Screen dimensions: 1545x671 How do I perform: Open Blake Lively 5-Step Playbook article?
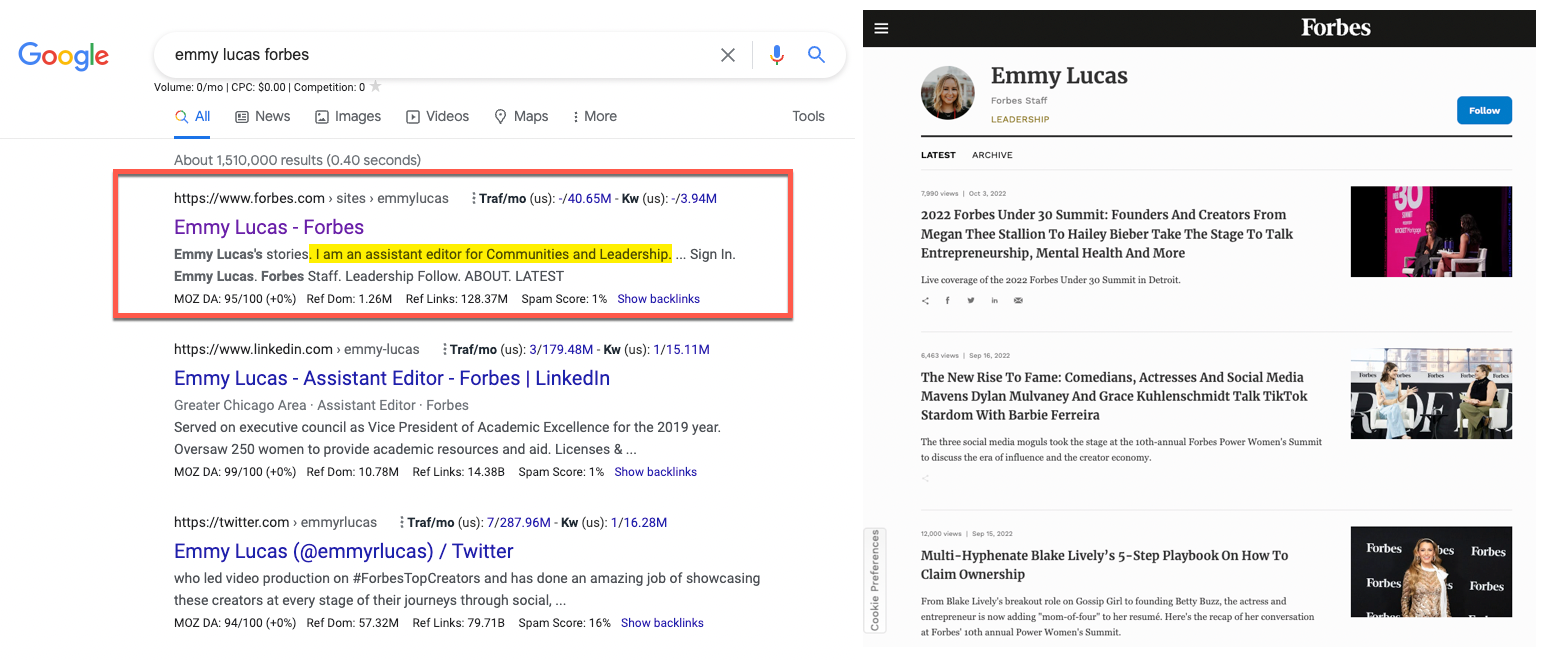pos(1104,565)
